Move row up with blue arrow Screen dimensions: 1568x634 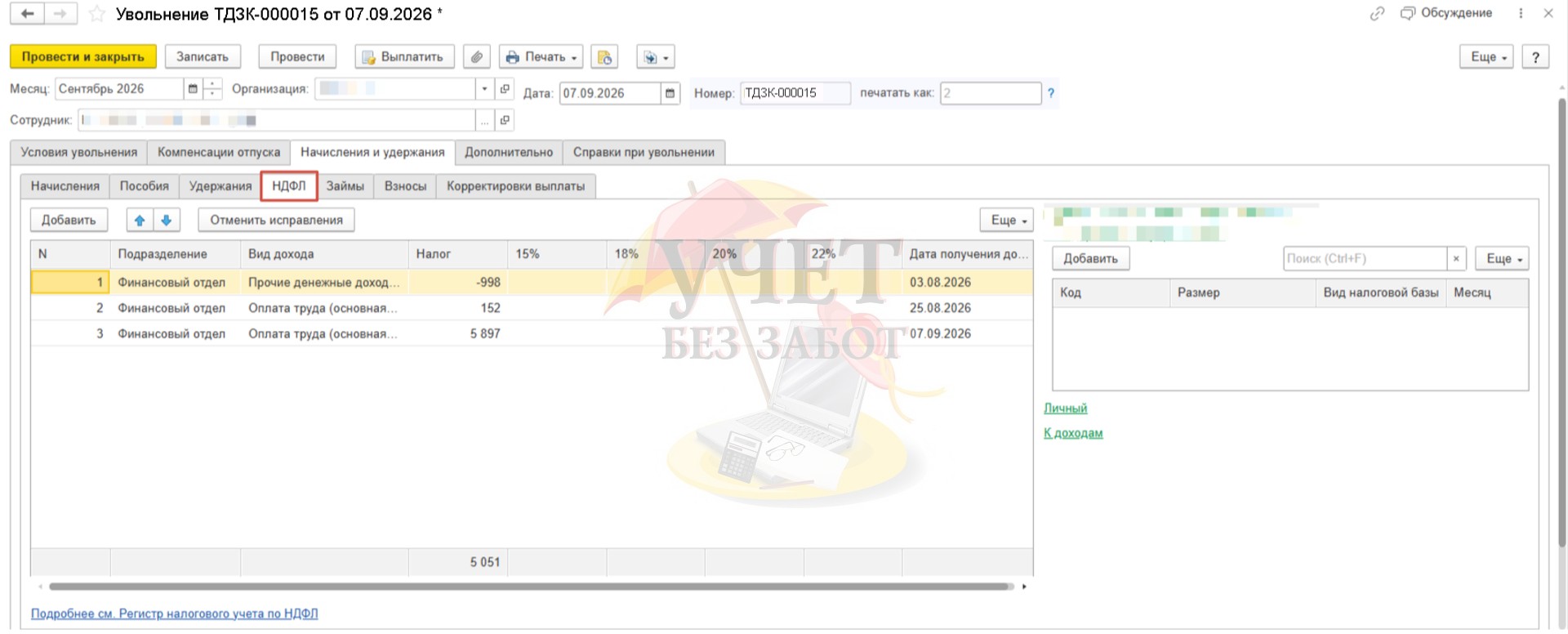click(140, 220)
